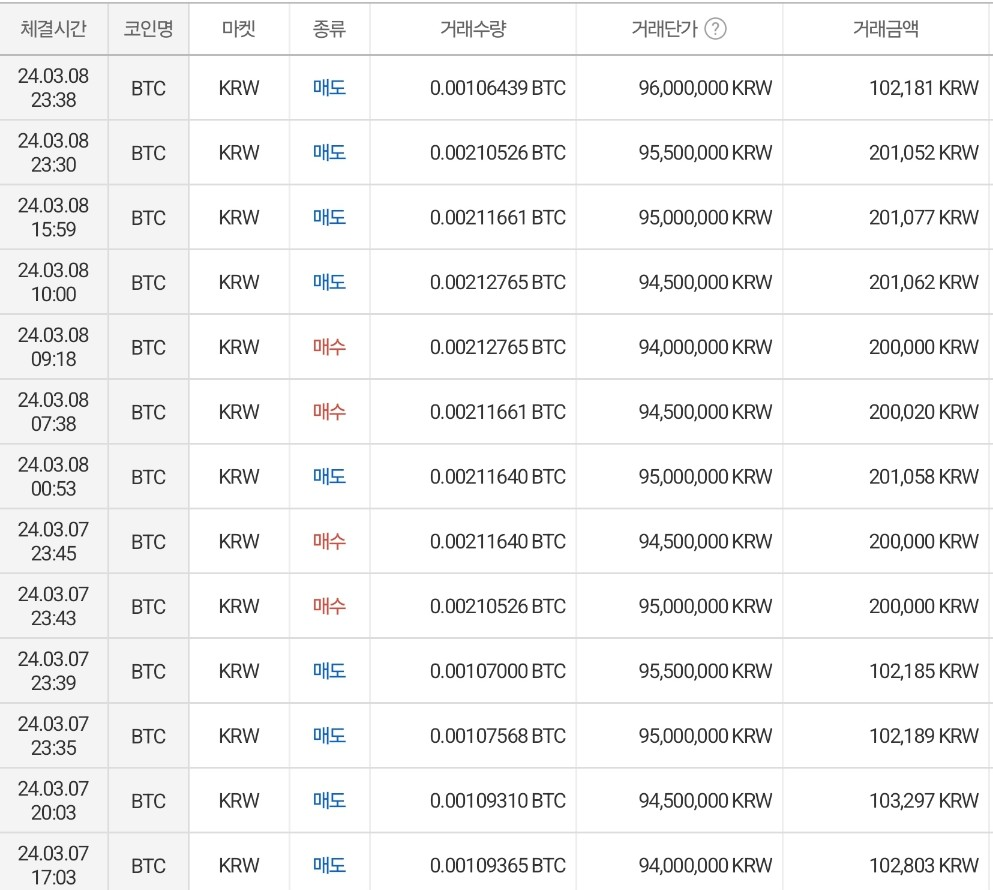Click quantity 0.00107568 BTC
The height and width of the screenshot is (890, 993).
coord(498,736)
